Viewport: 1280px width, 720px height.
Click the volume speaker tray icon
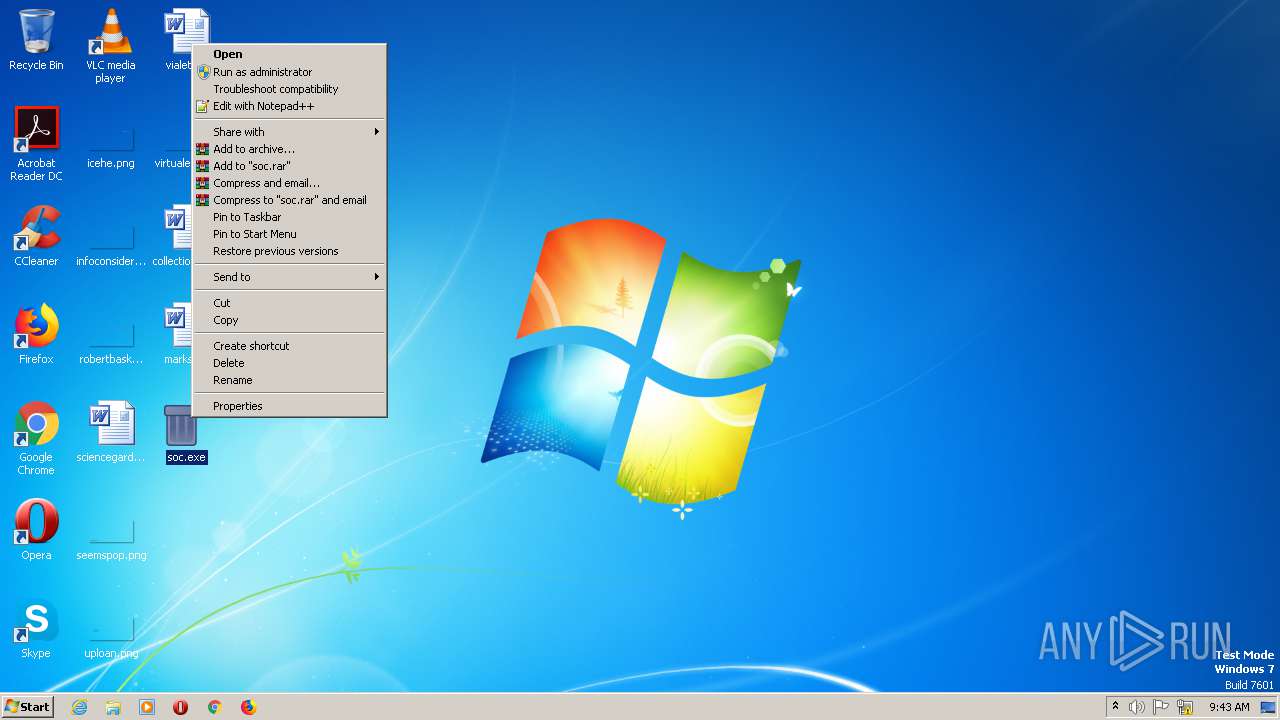pyautogui.click(x=1136, y=707)
